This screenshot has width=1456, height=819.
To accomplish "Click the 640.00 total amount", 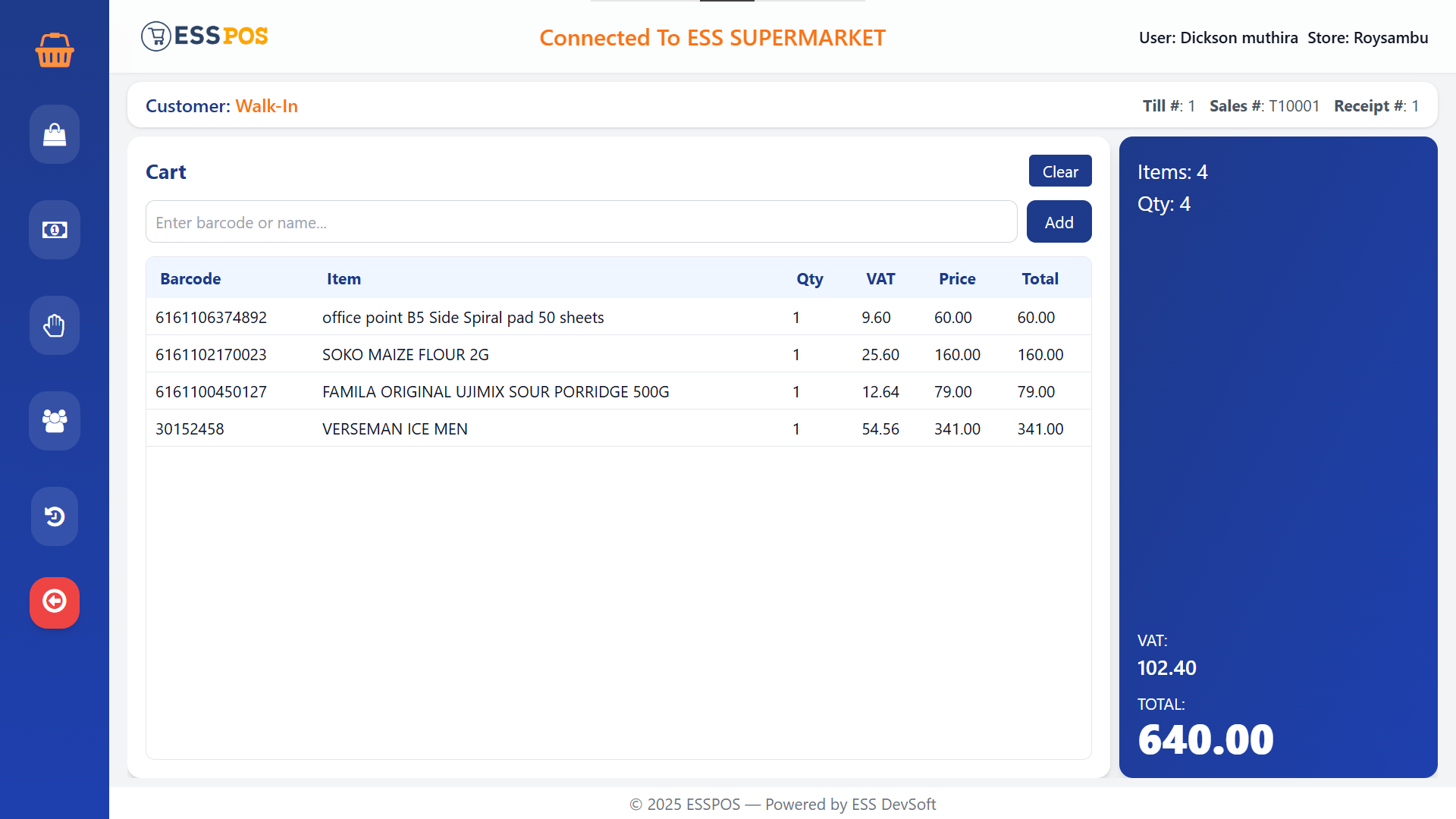I will pos(1206,739).
